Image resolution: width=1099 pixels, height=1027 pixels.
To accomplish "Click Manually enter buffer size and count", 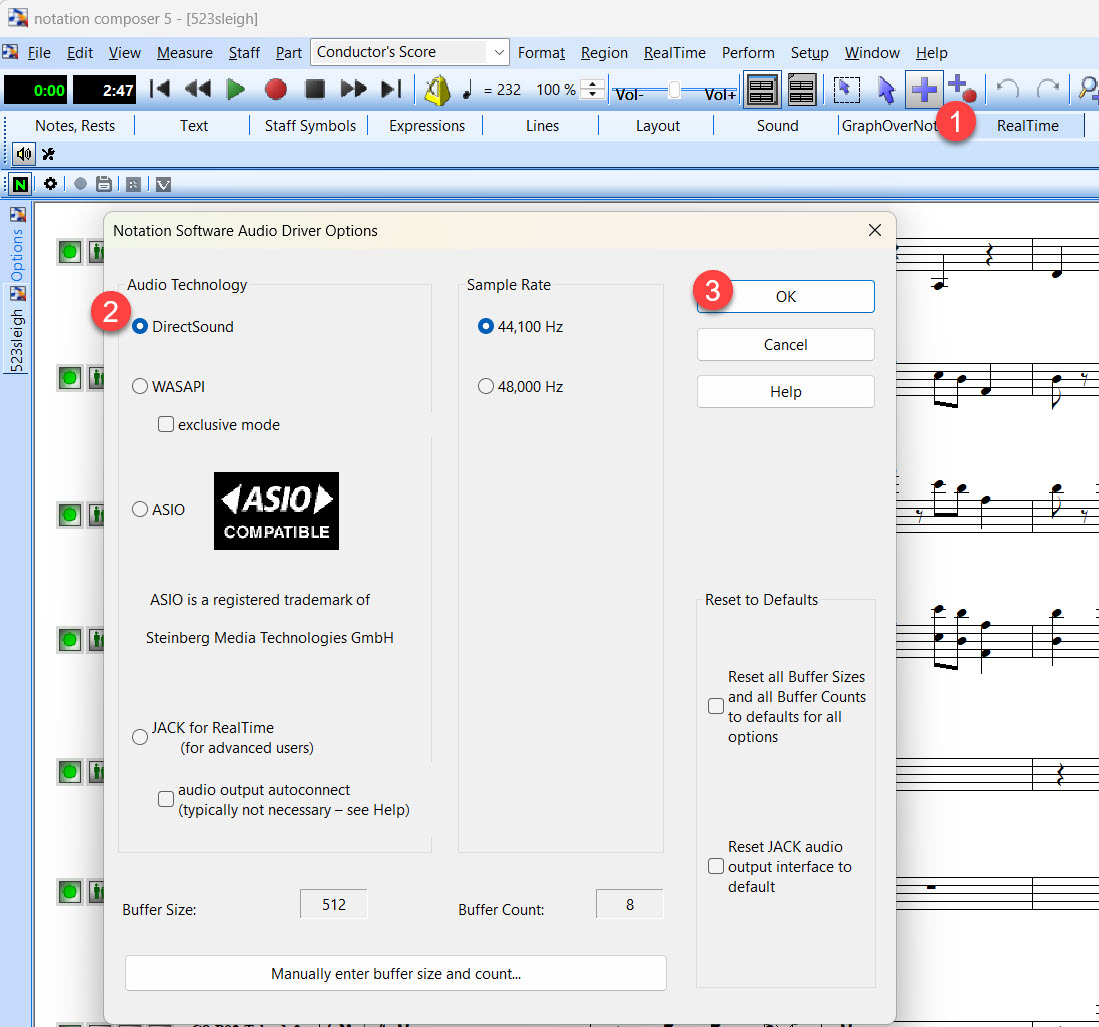I will click(395, 974).
